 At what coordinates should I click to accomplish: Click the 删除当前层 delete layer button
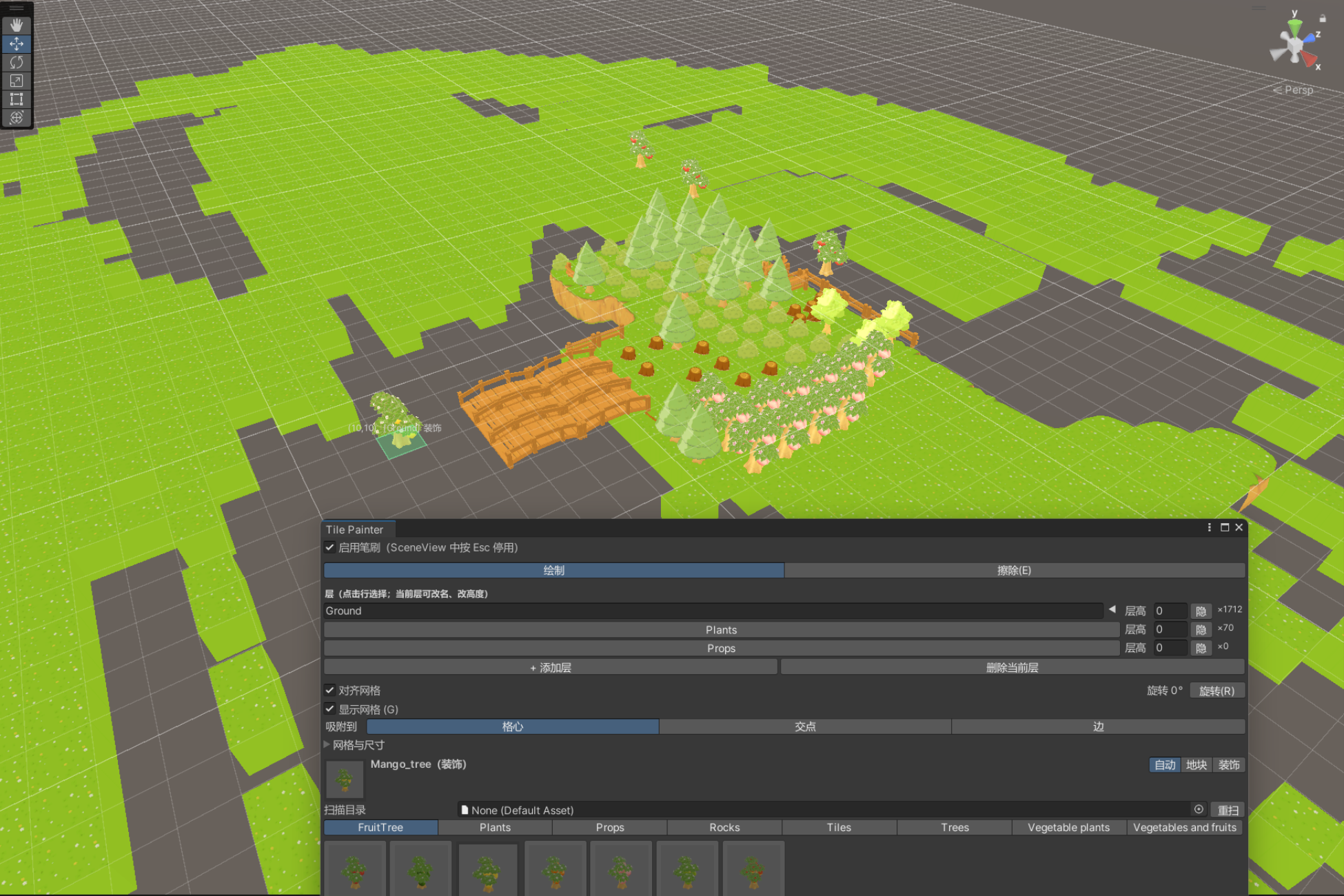pos(1012,667)
